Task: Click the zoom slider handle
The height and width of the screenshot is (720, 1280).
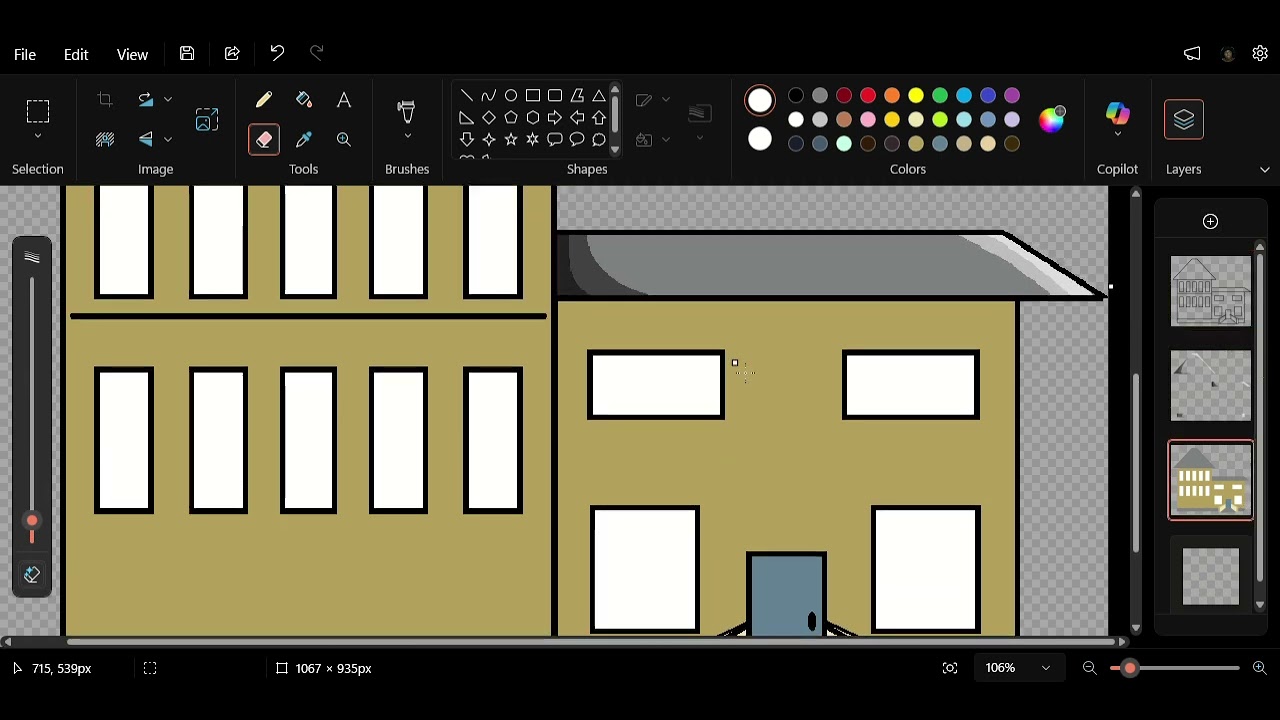Action: 1130,668
